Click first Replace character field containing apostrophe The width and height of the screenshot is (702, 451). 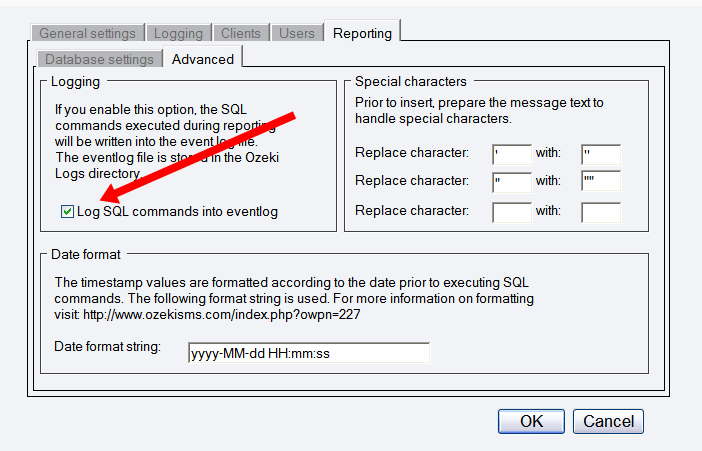pyautogui.click(x=512, y=155)
